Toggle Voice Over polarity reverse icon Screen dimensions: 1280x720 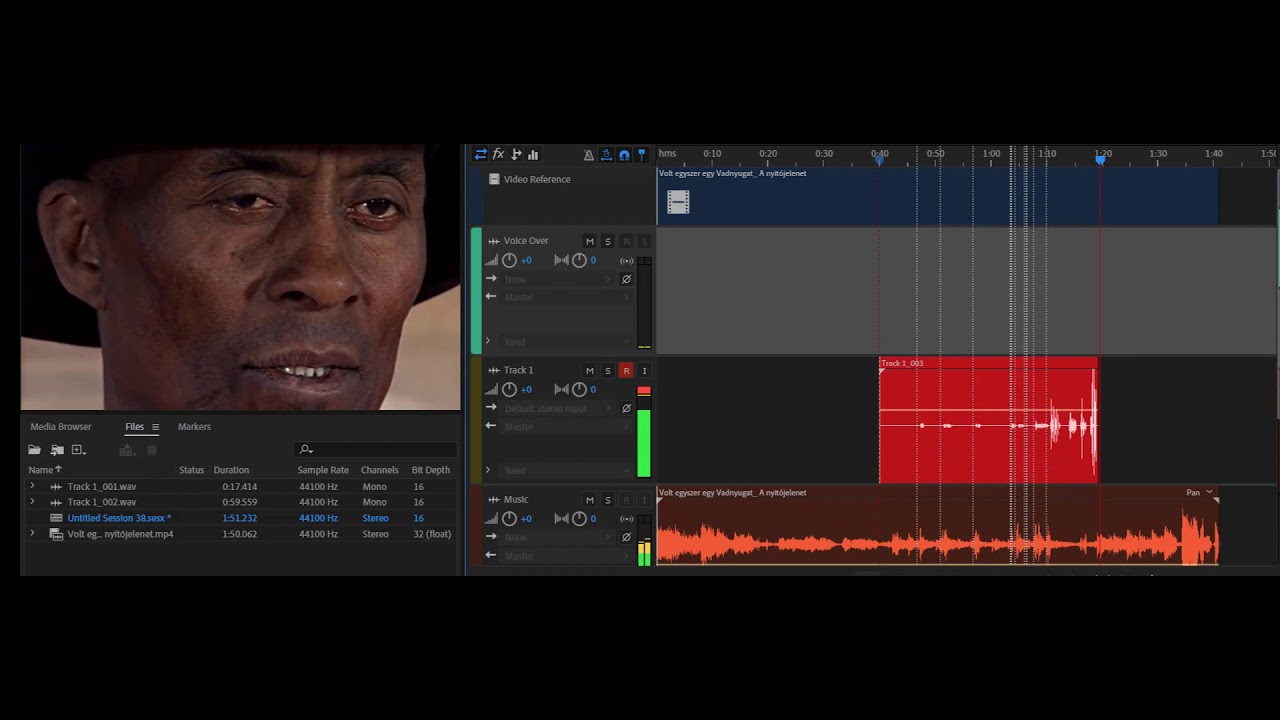pos(626,279)
